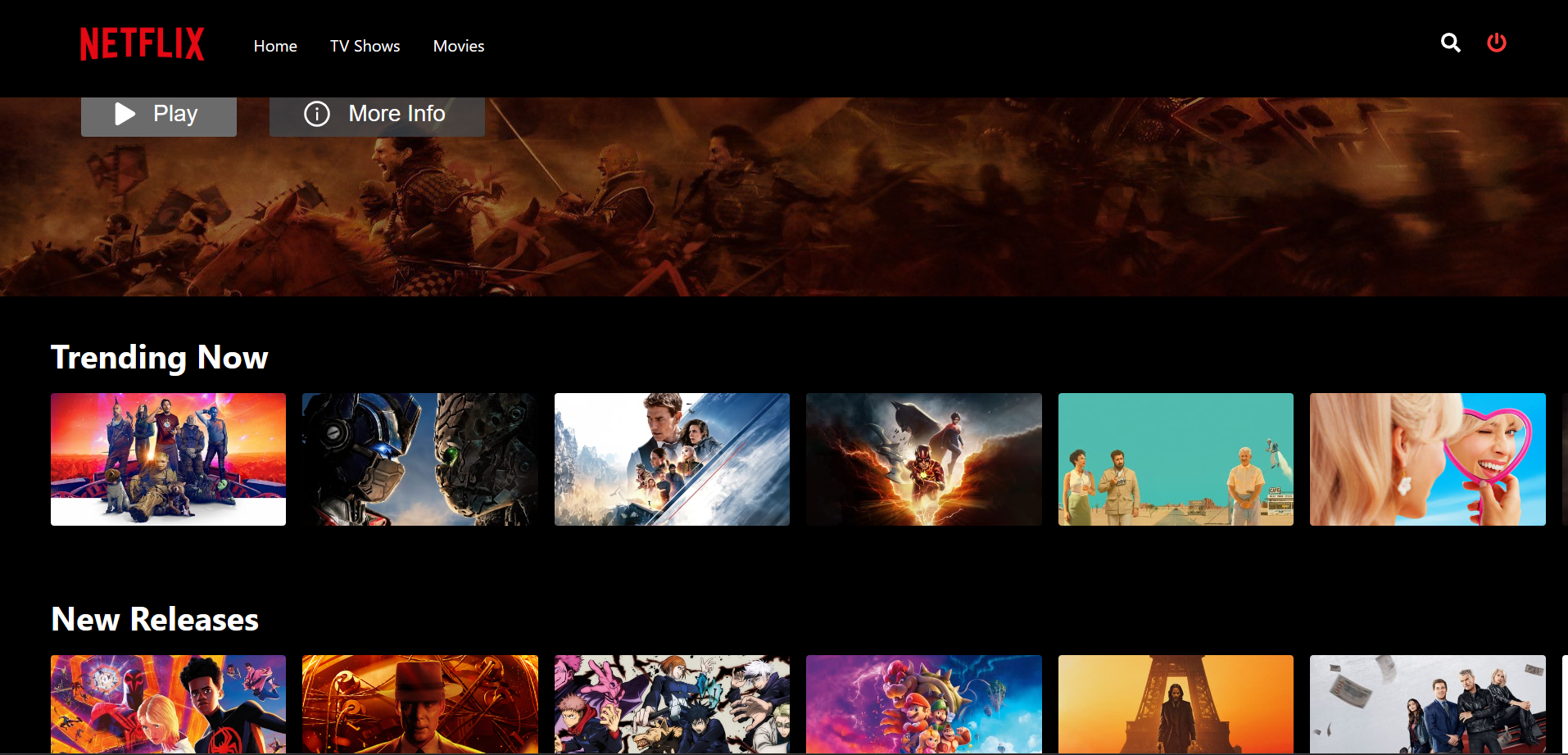
Task: Open the Mission Impossible mountain thumbnail
Action: click(x=672, y=459)
